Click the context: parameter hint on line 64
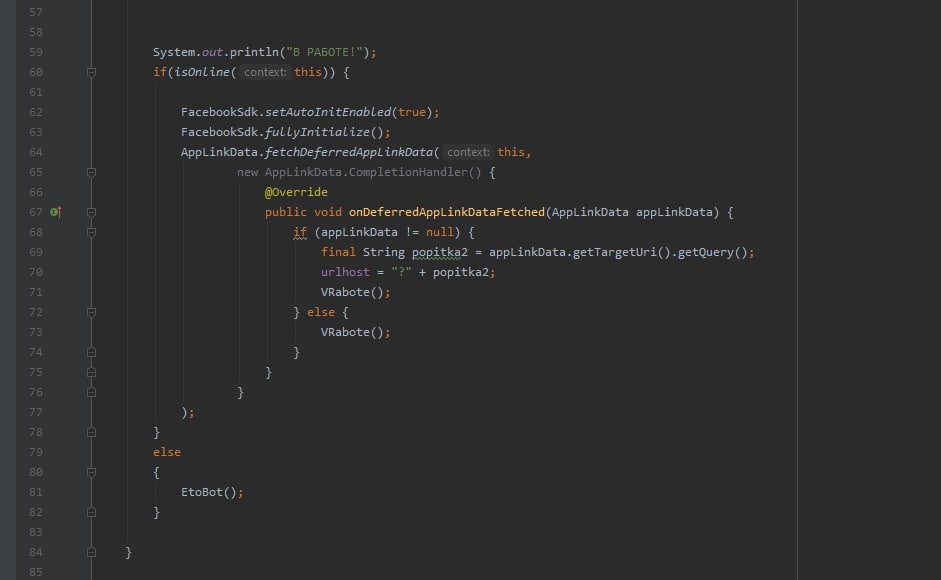The image size is (941, 580). click(x=468, y=152)
